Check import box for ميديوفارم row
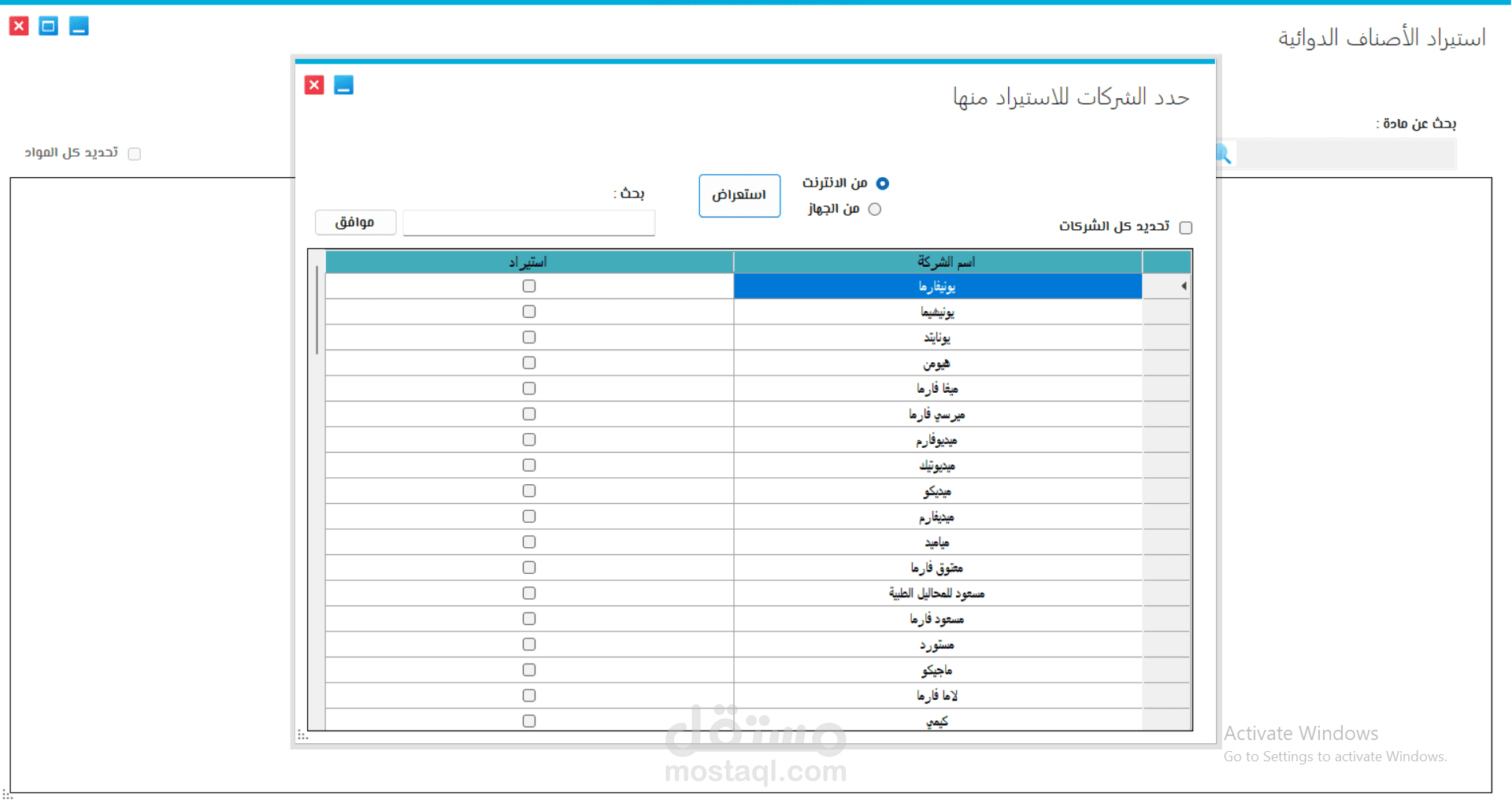Screen dimensions: 1512x803 click(x=529, y=439)
